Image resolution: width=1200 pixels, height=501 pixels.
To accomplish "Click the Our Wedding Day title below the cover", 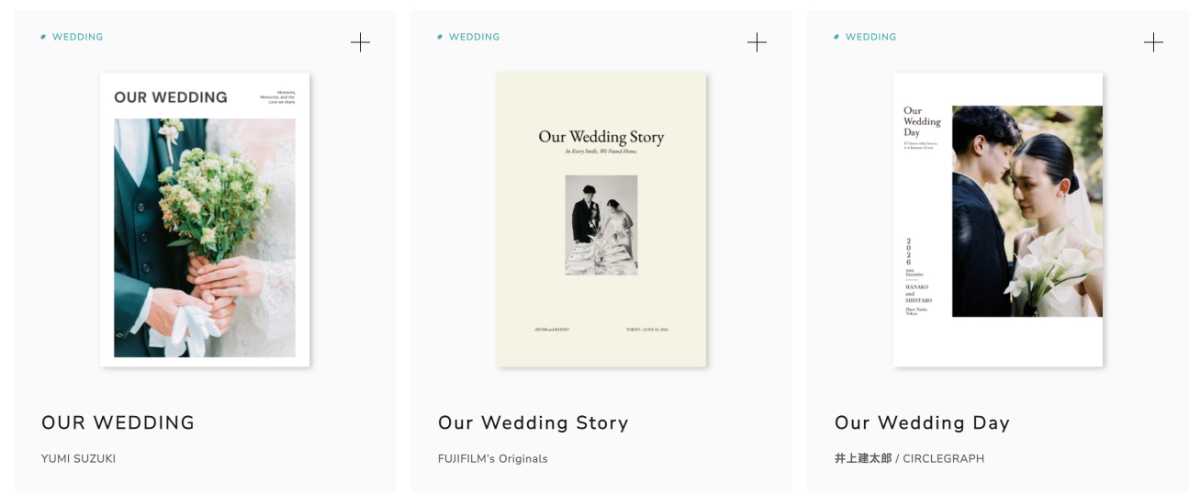I will coord(922,423).
